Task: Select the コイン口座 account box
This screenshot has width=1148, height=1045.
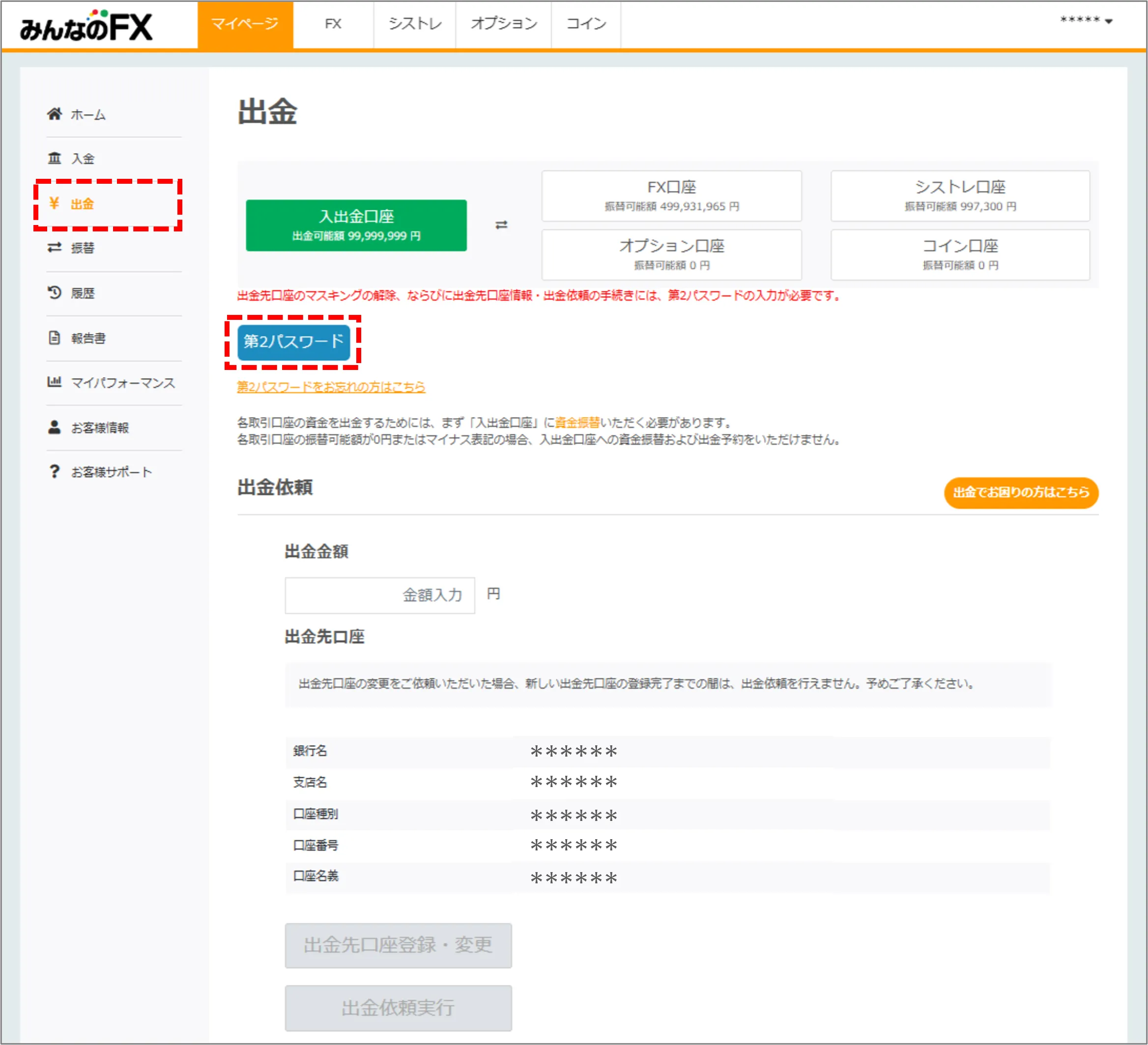Action: point(960,254)
